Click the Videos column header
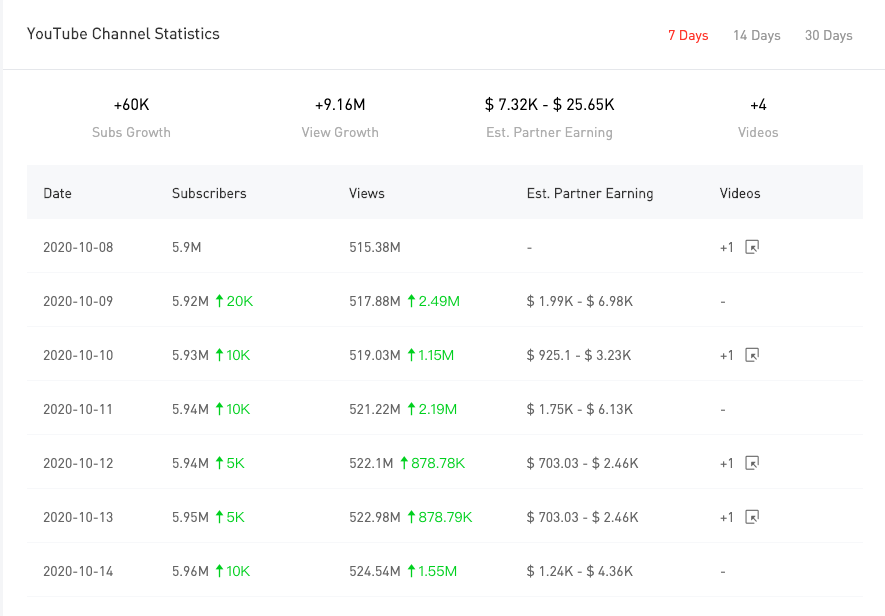Viewport: 885px width, 616px height. click(740, 193)
